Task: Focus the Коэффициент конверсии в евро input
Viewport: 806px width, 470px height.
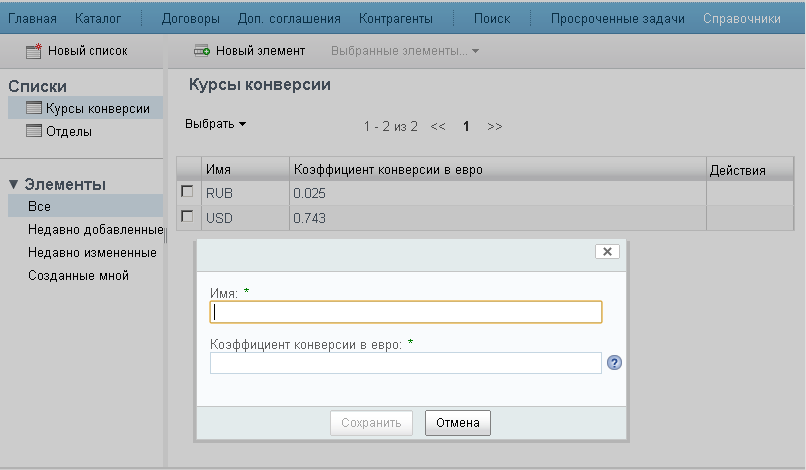Action: (x=406, y=363)
